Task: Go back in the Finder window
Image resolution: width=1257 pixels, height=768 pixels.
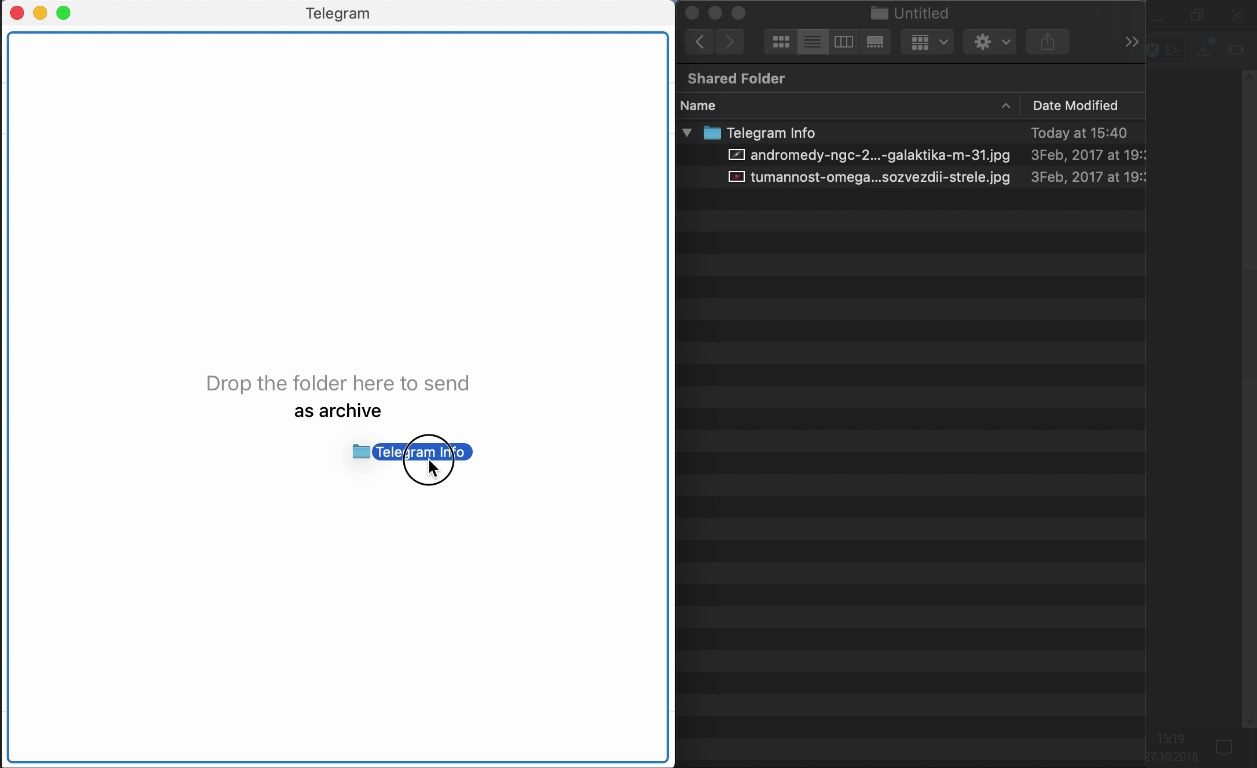Action: point(700,42)
